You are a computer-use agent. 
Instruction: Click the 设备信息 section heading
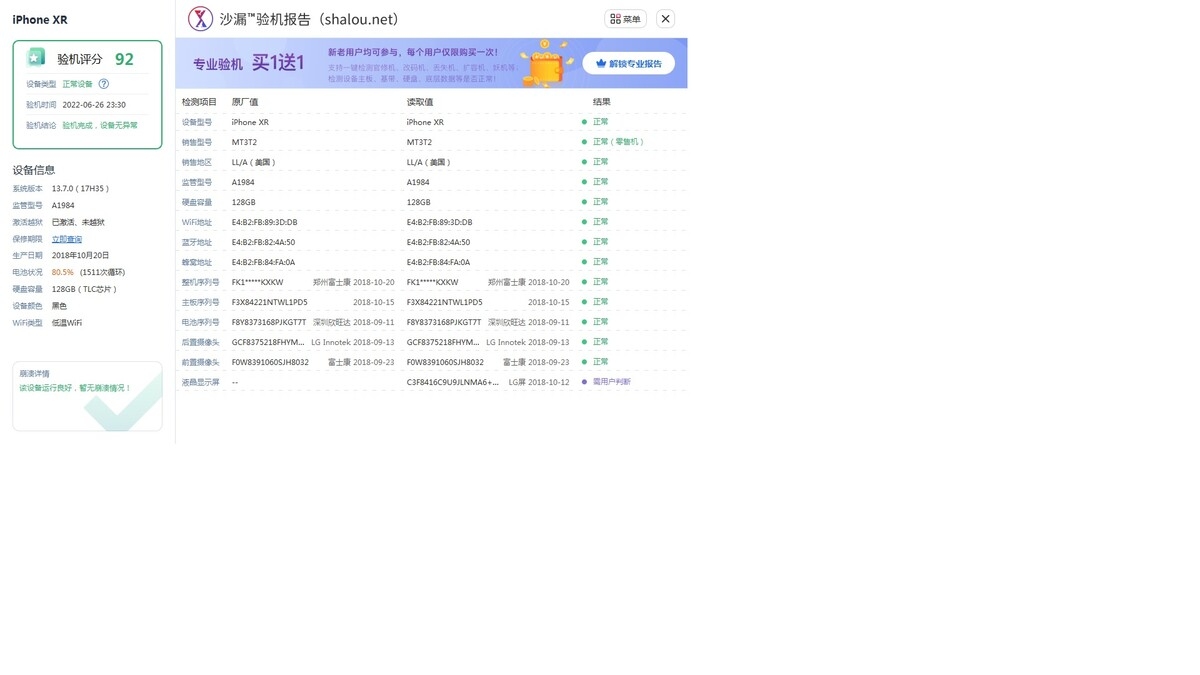click(x=34, y=170)
